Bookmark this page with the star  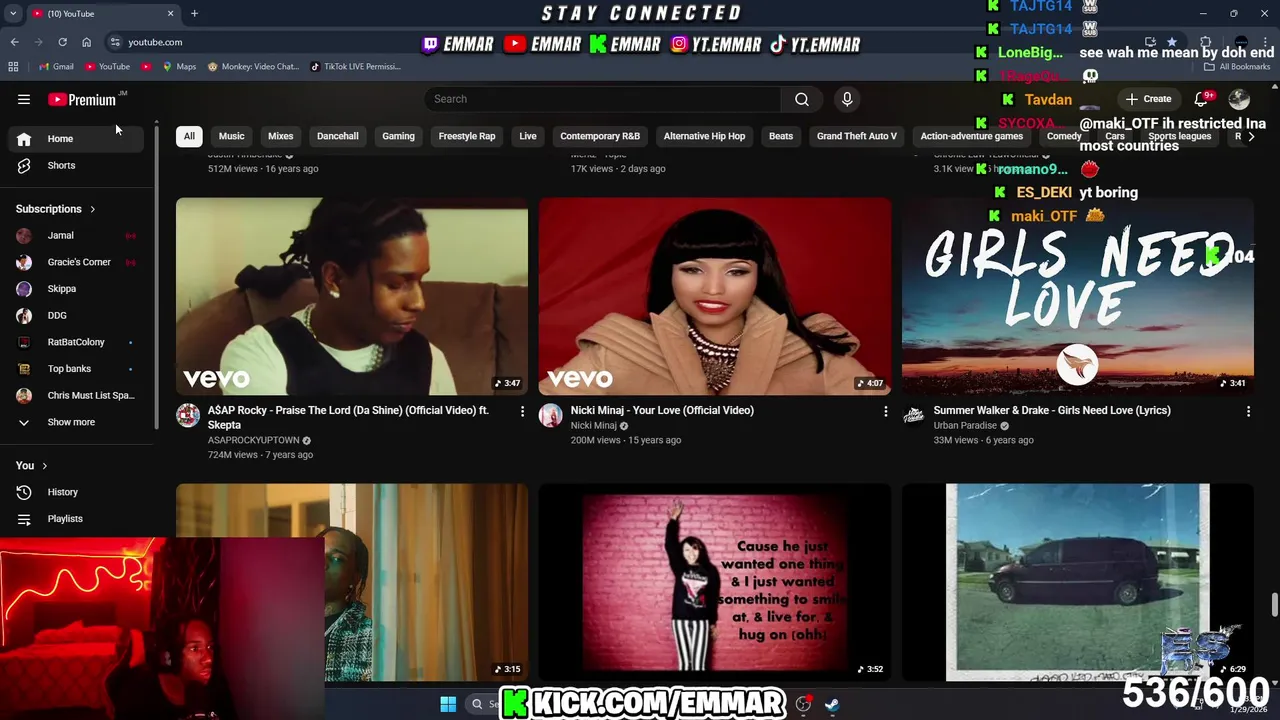tap(1171, 42)
